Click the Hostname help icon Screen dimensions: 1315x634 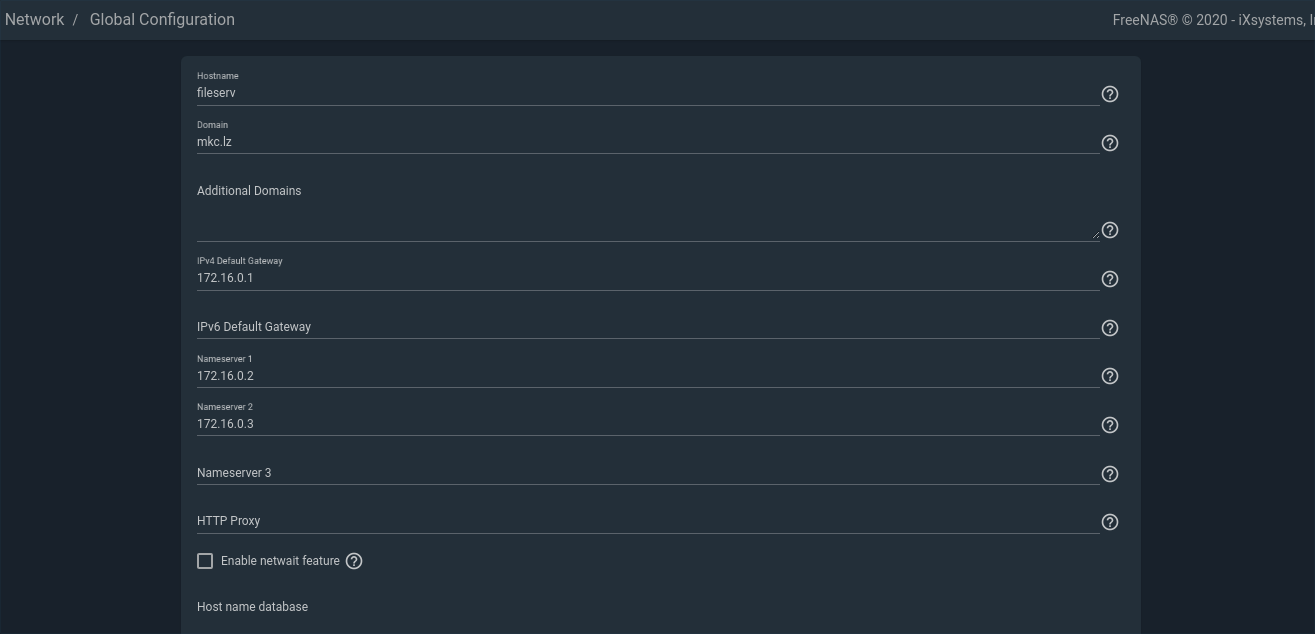[x=1109, y=94]
